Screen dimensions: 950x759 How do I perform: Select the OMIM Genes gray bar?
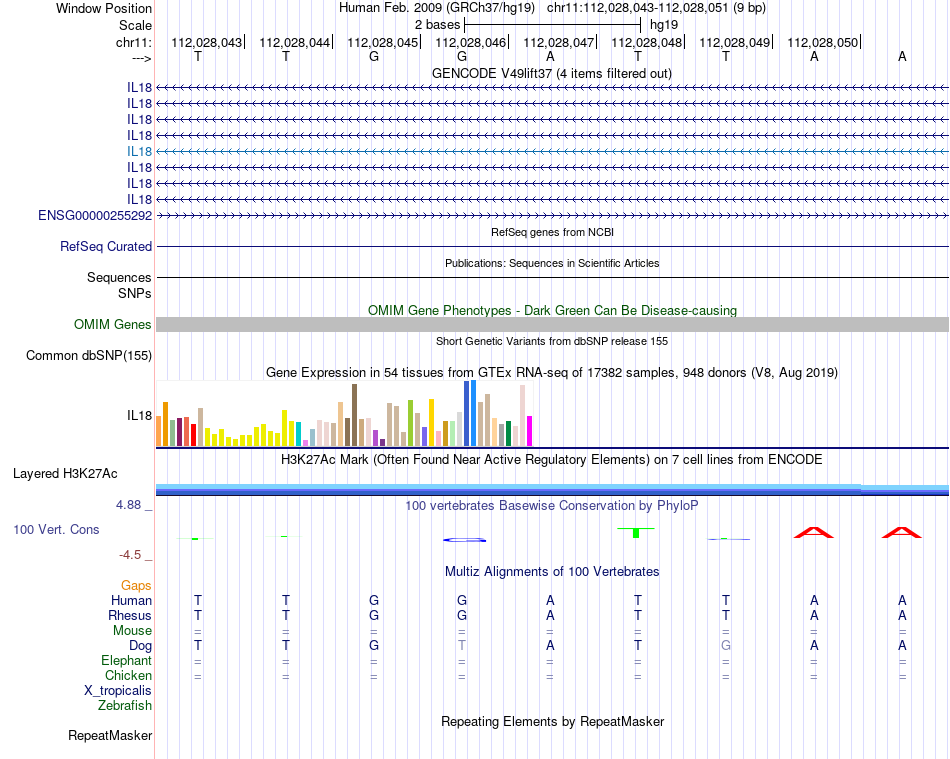552,324
